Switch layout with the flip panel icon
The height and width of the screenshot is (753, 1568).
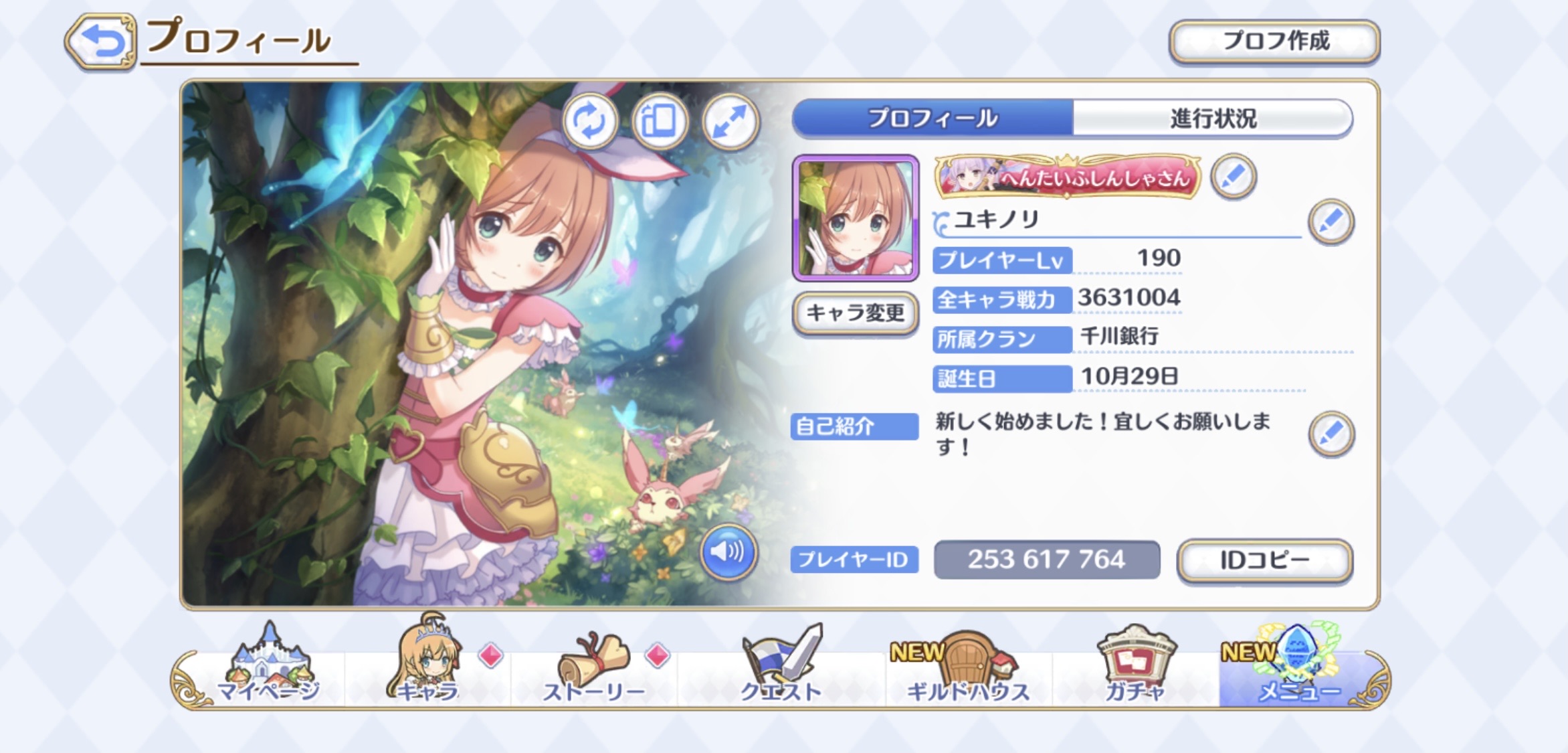coord(660,121)
